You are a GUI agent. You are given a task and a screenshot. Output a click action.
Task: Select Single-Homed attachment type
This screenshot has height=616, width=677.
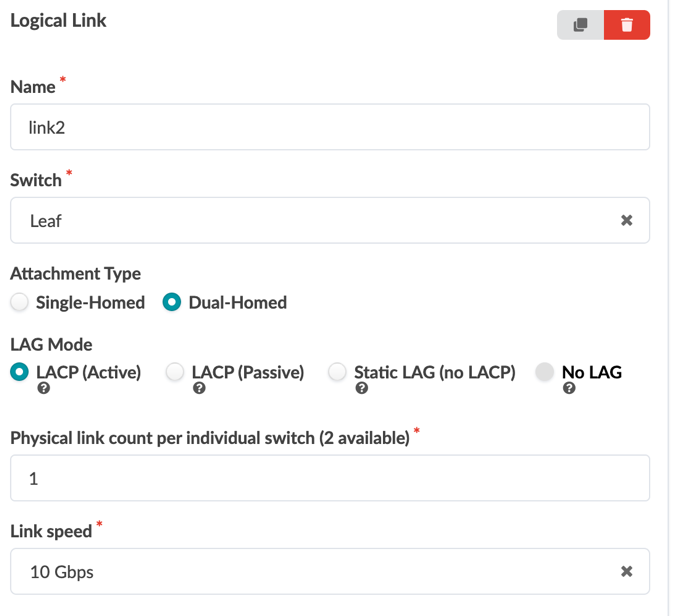click(20, 302)
